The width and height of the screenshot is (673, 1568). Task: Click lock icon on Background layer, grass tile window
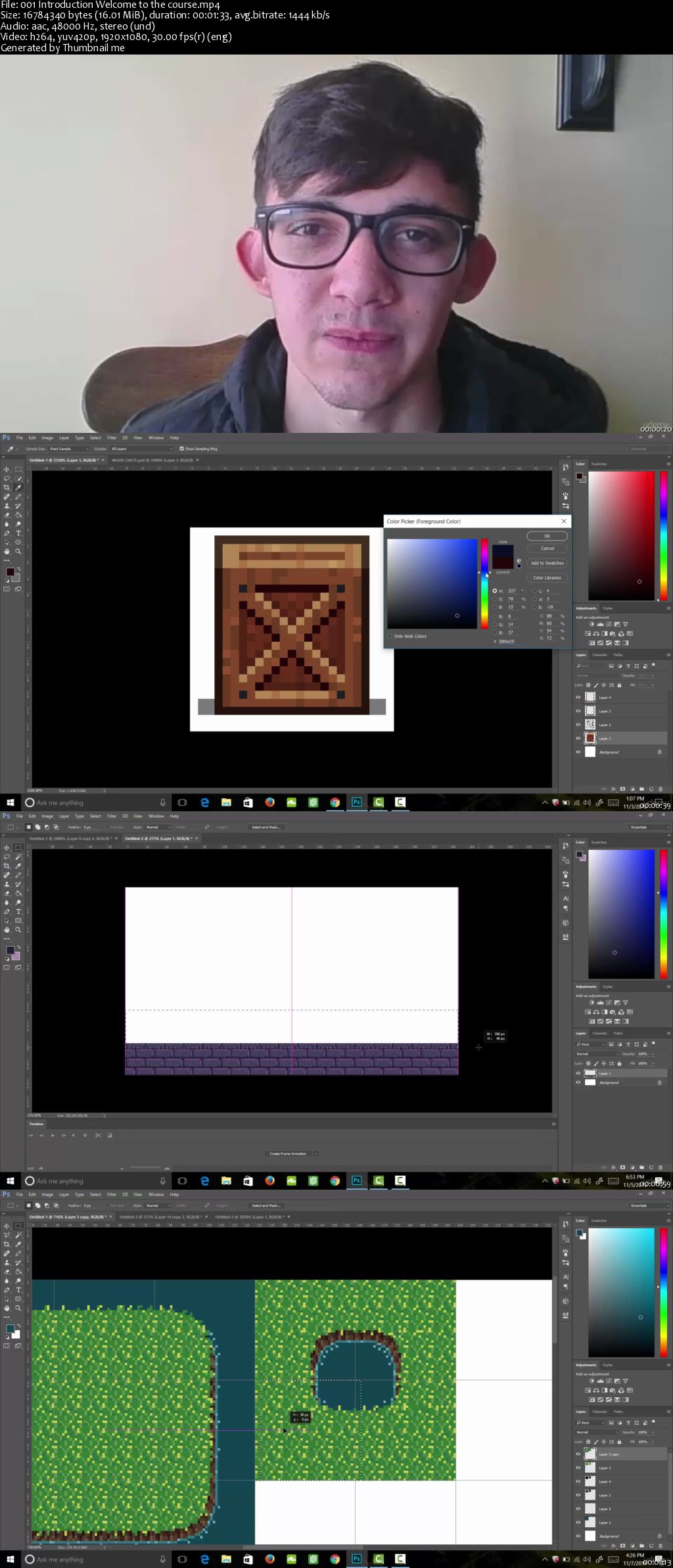[x=659, y=1536]
